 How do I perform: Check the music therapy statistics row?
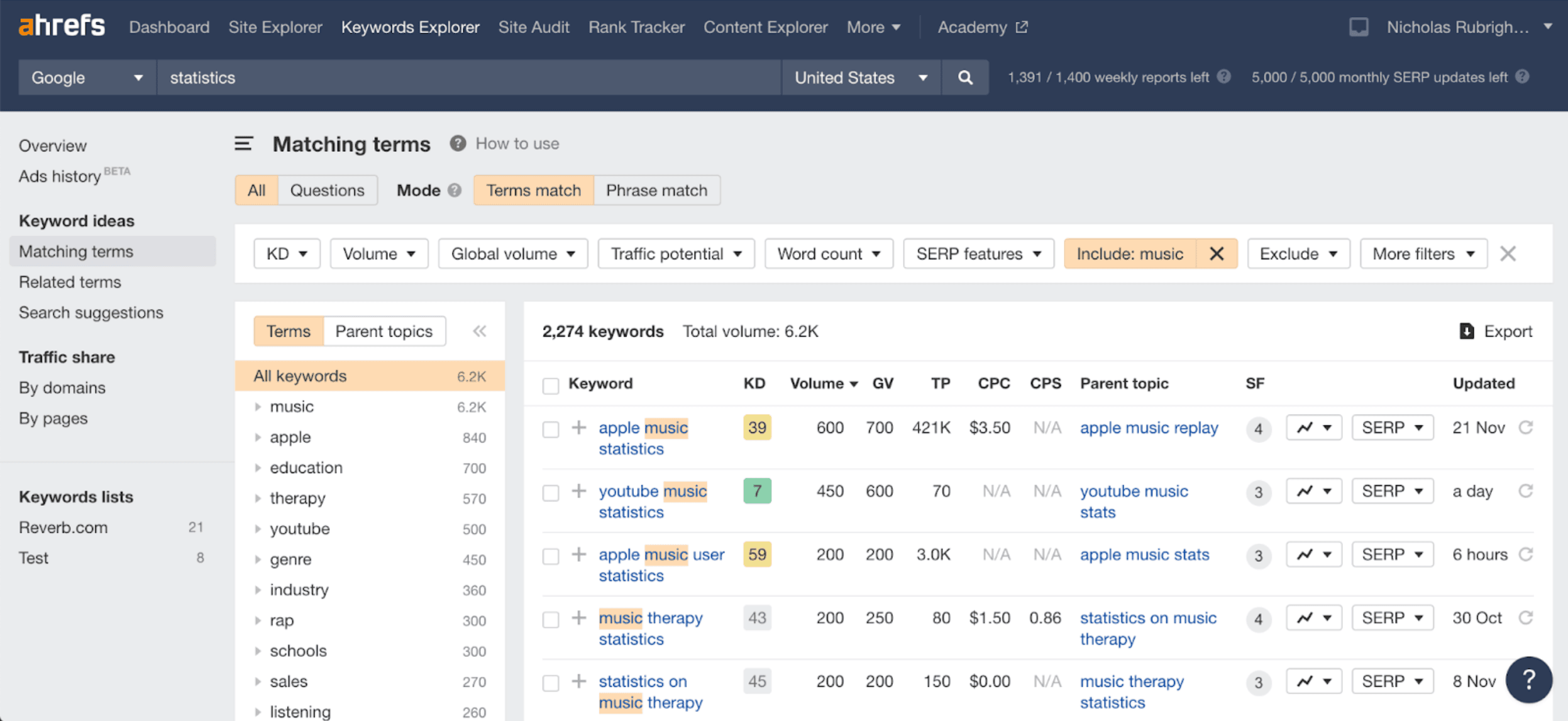click(551, 620)
